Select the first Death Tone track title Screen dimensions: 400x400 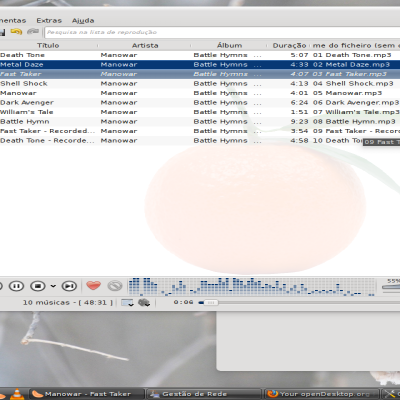click(22, 55)
